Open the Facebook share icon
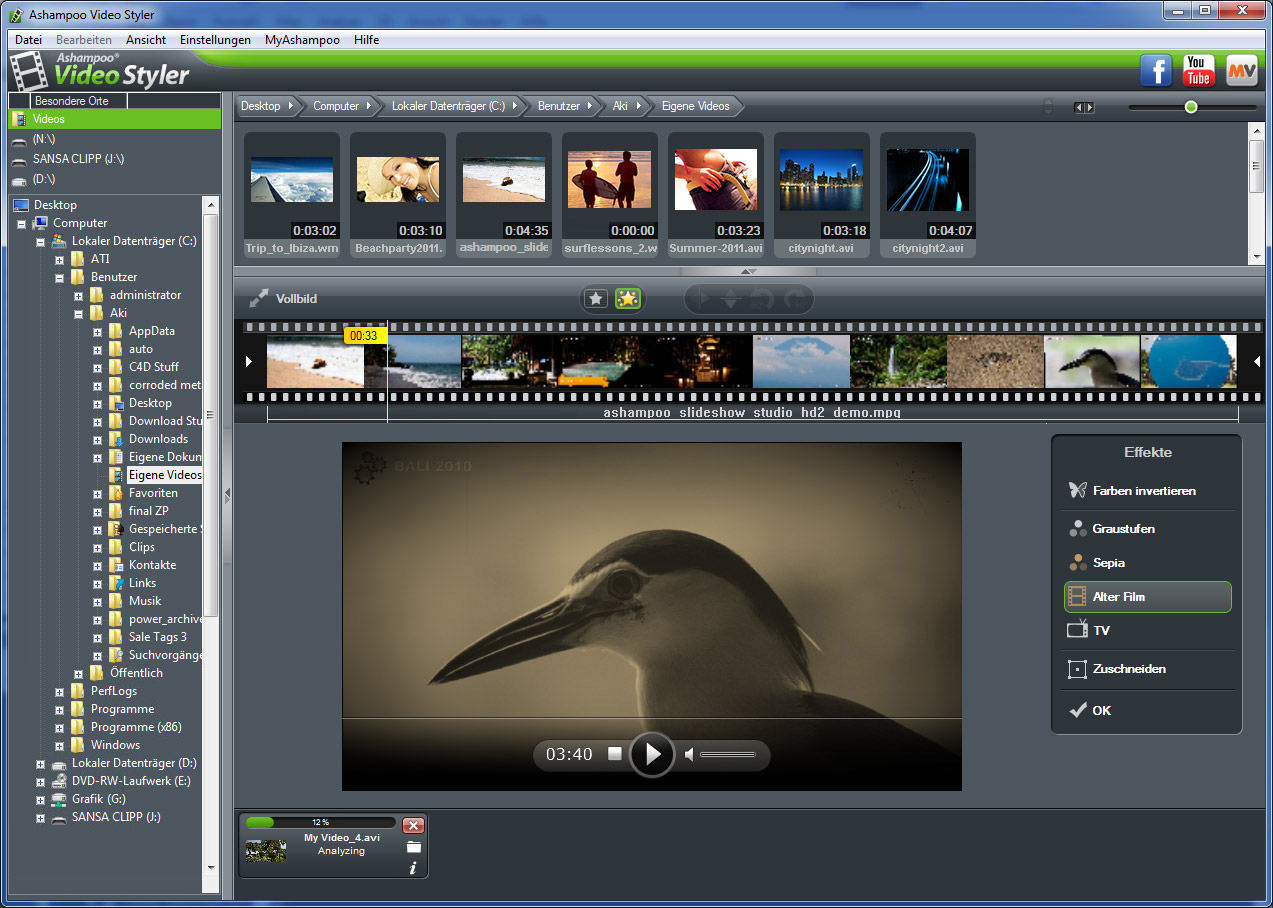The image size is (1273, 908). point(1156,70)
